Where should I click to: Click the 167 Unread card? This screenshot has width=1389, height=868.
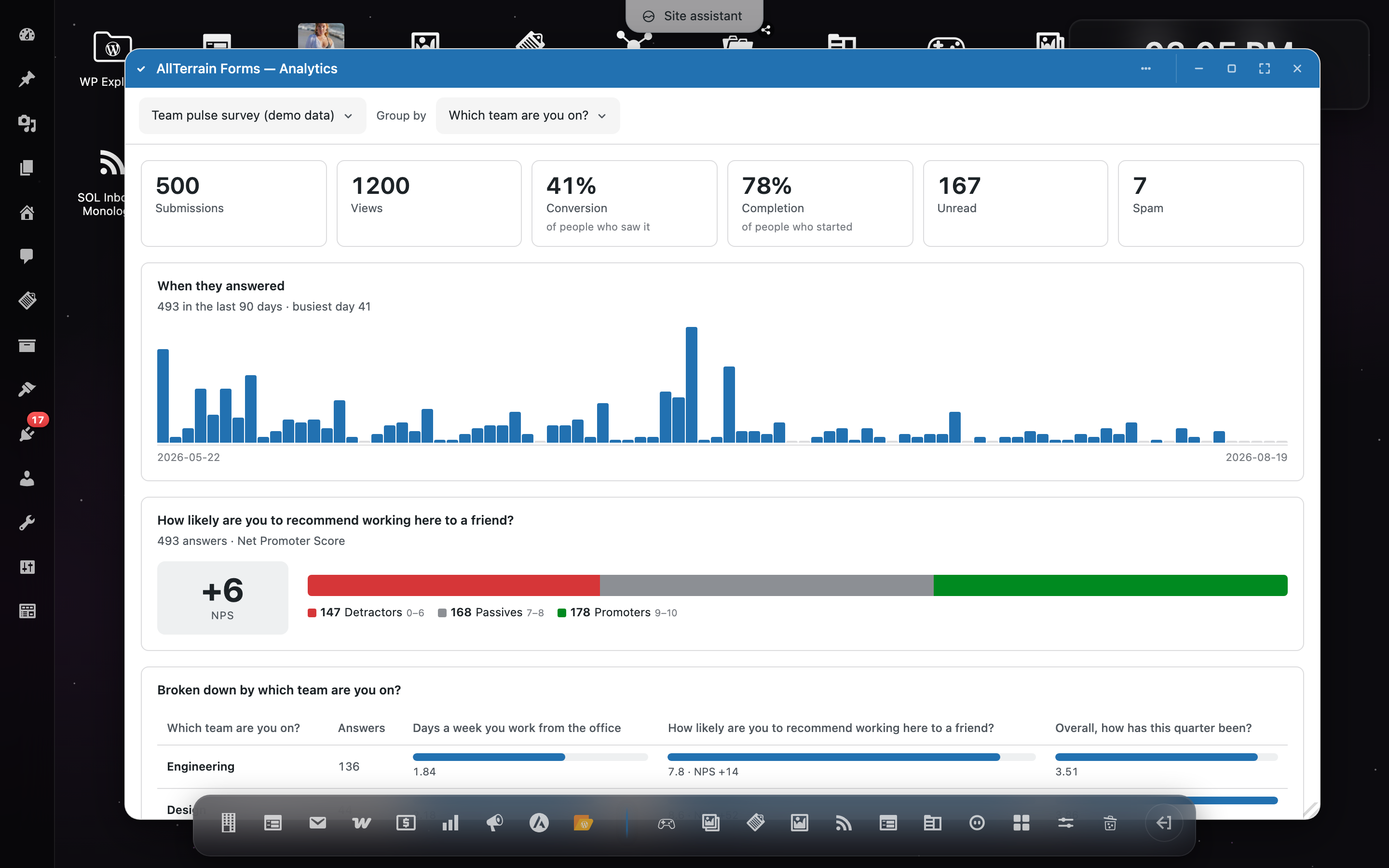coord(1015,203)
